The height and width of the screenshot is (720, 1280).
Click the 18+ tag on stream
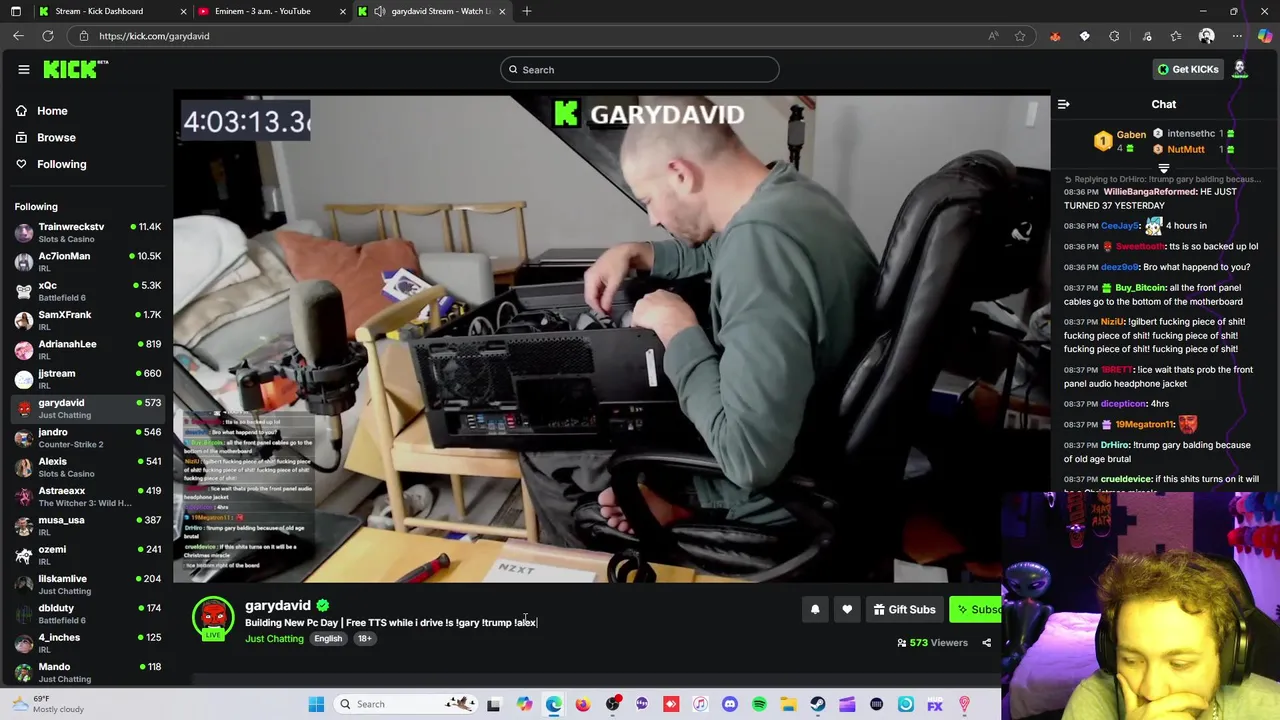(x=364, y=638)
